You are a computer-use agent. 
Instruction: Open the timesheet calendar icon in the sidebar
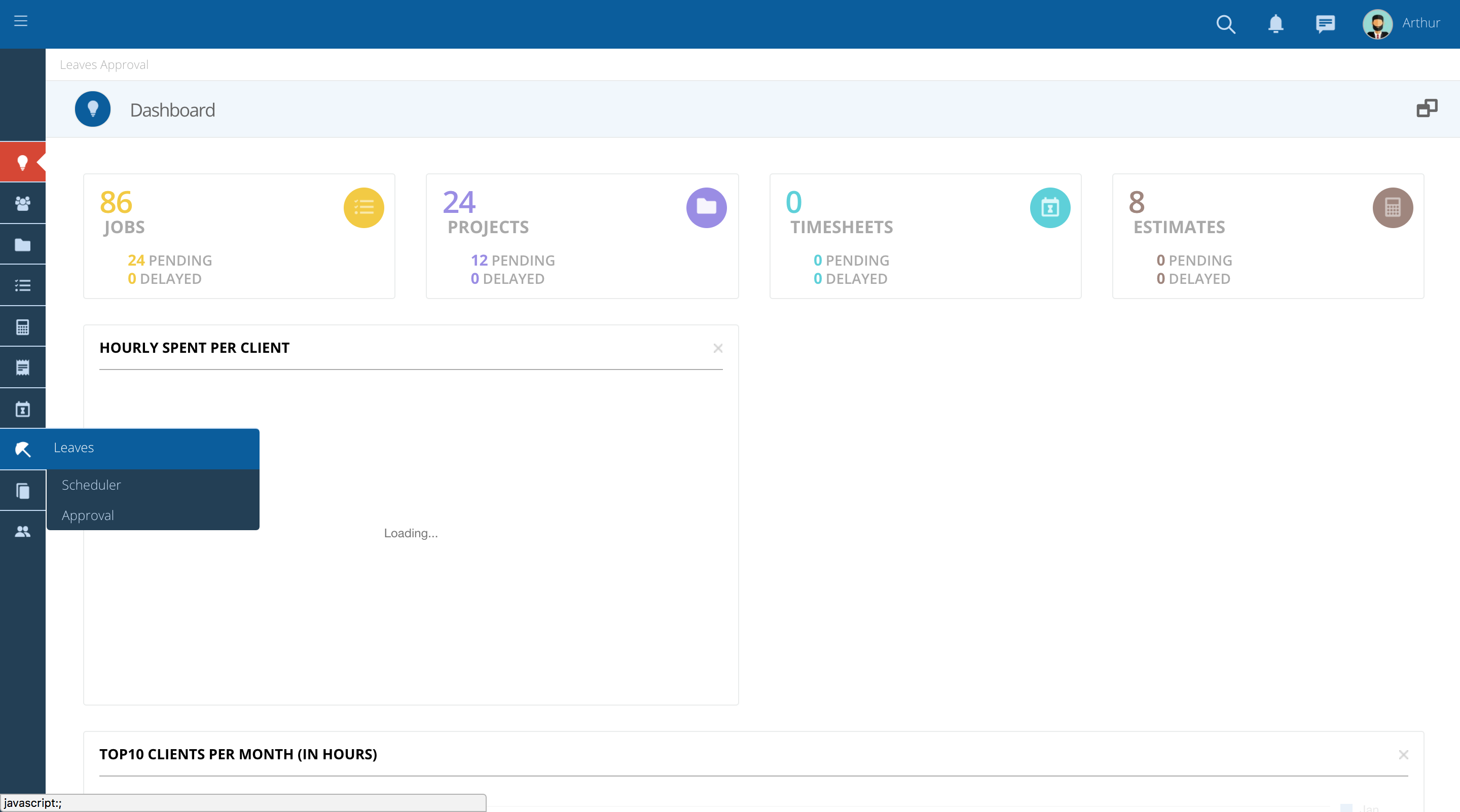tap(23, 408)
